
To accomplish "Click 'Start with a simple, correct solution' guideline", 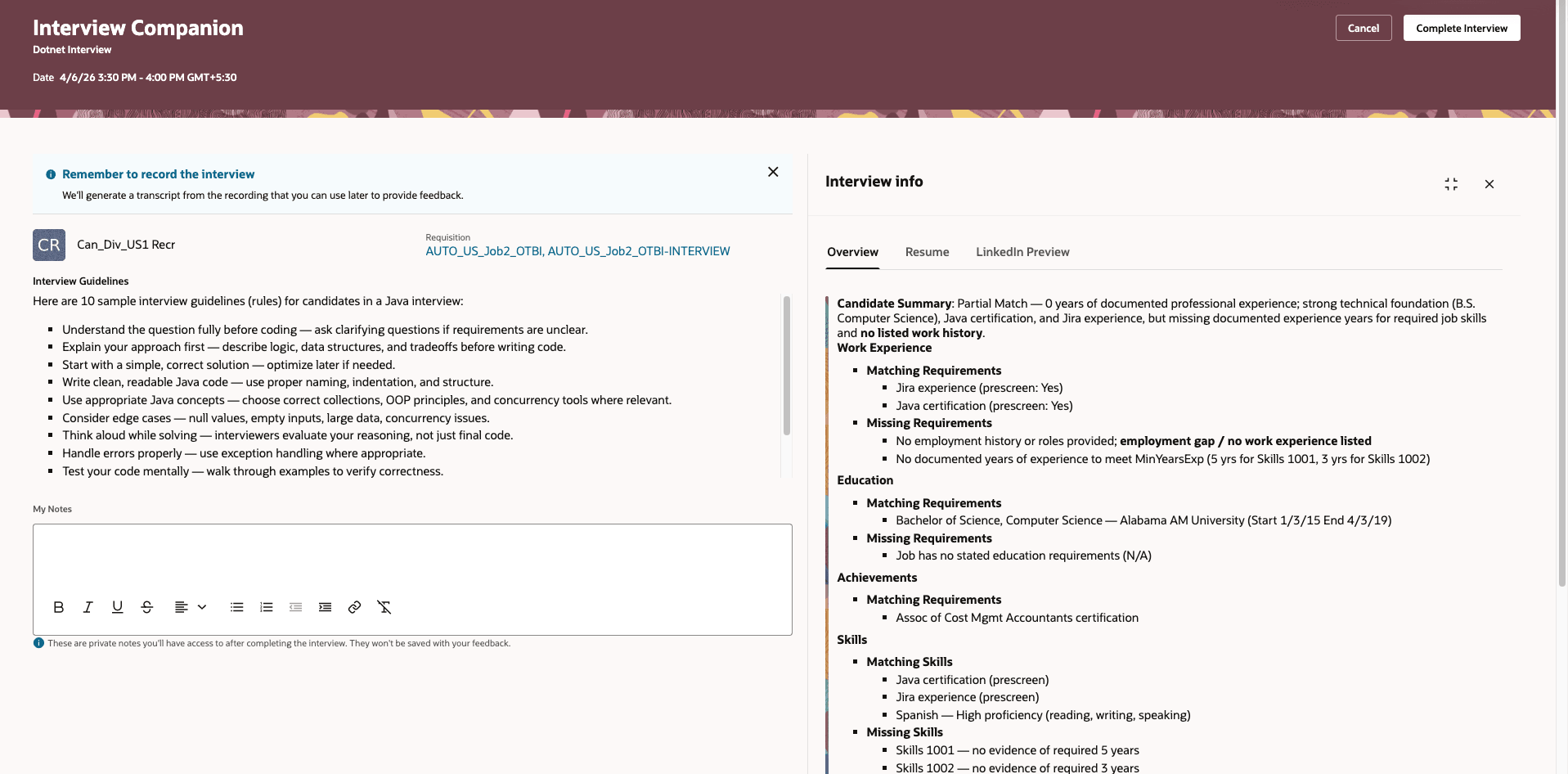I will tap(228, 365).
